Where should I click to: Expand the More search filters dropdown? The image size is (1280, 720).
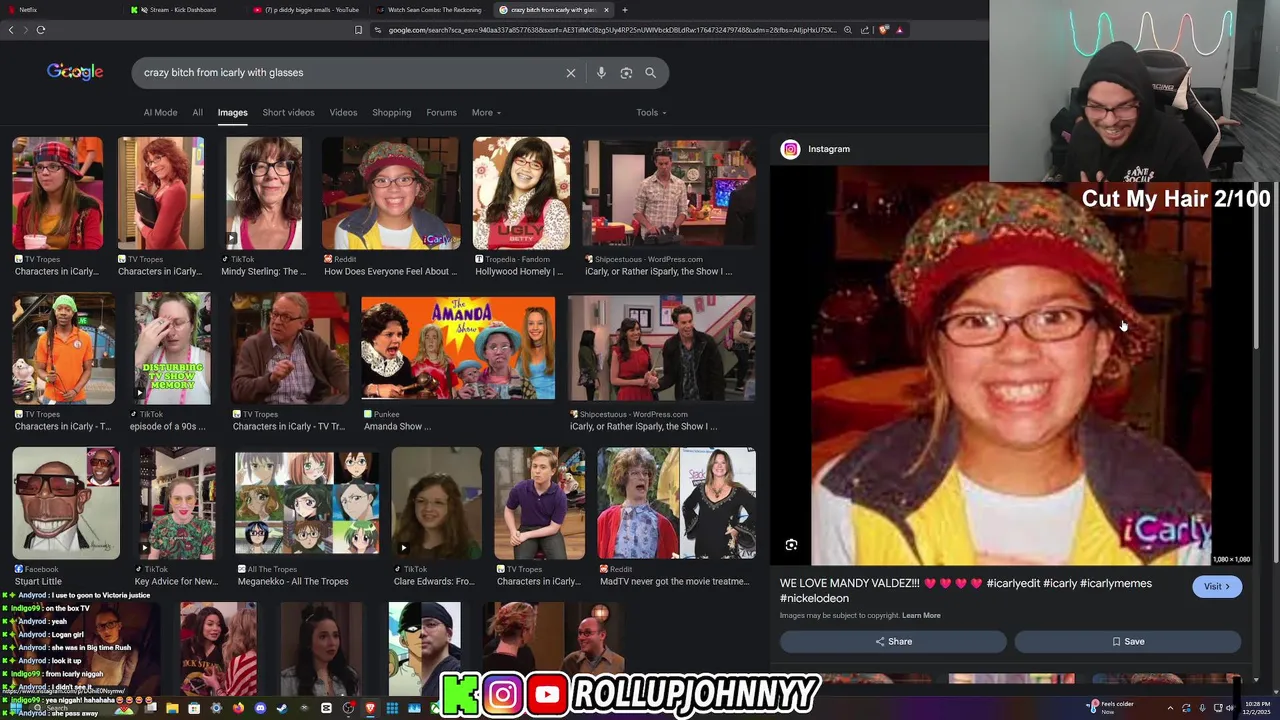tap(487, 113)
